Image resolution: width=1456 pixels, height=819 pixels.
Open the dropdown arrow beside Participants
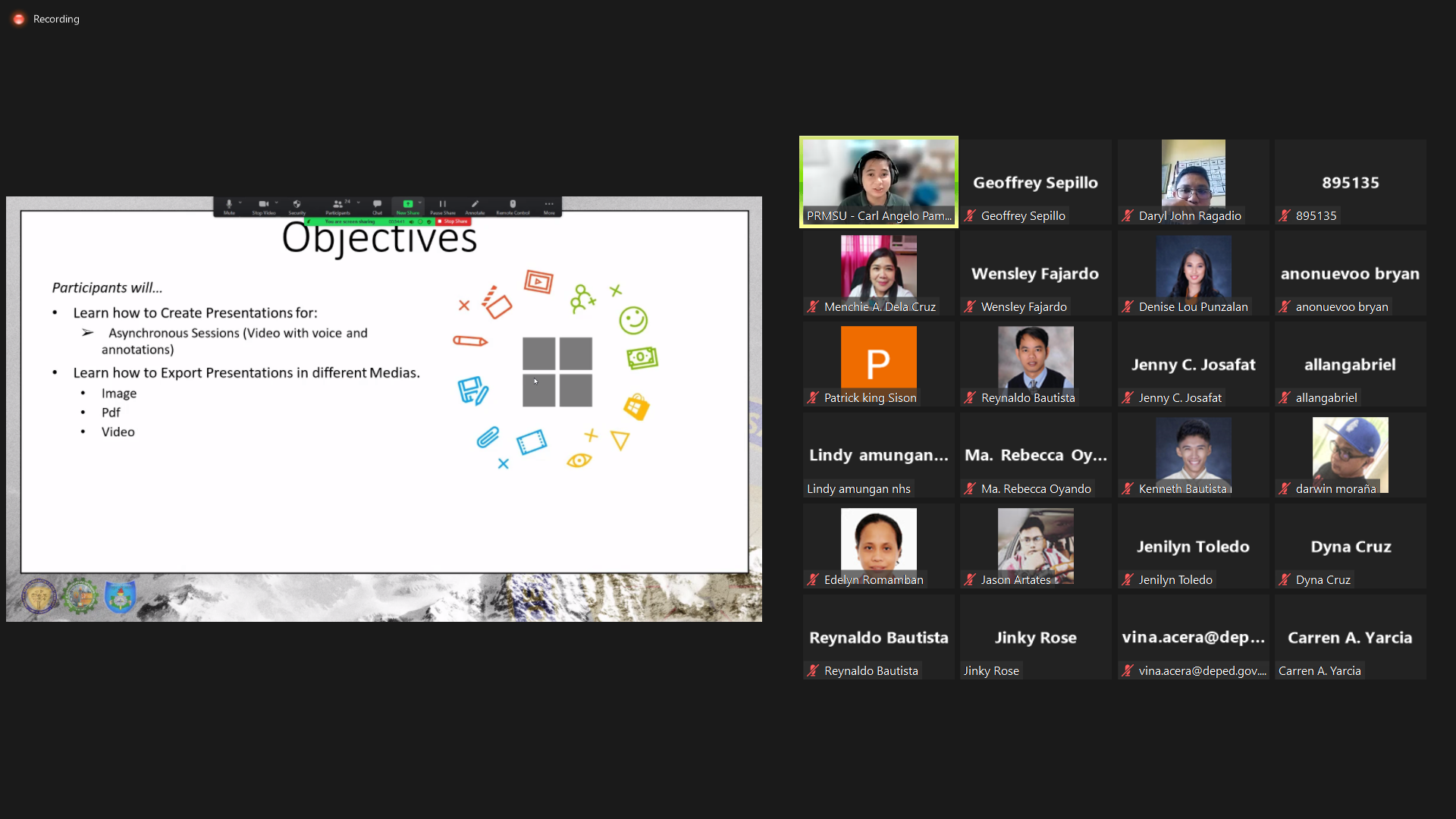[x=359, y=202]
